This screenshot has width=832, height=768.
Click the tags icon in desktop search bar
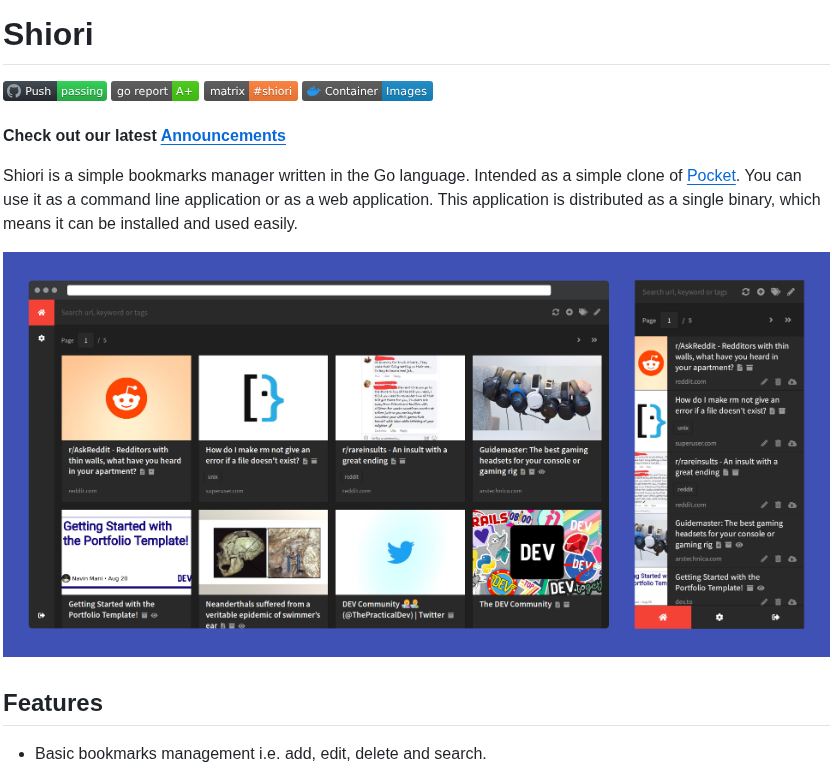click(x=583, y=312)
